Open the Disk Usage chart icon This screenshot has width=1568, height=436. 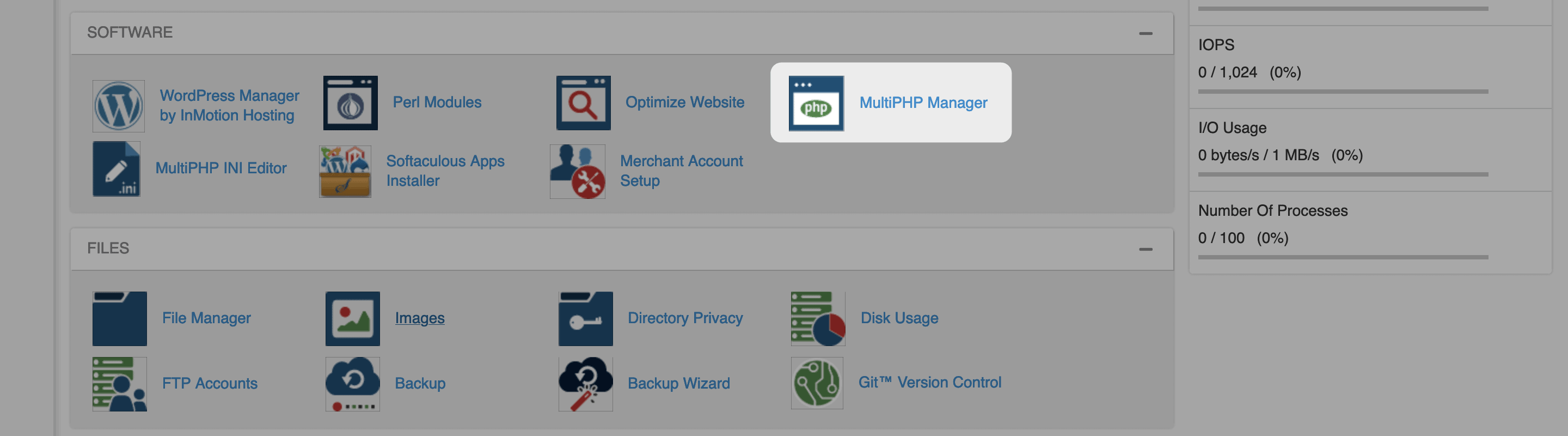pos(818,318)
